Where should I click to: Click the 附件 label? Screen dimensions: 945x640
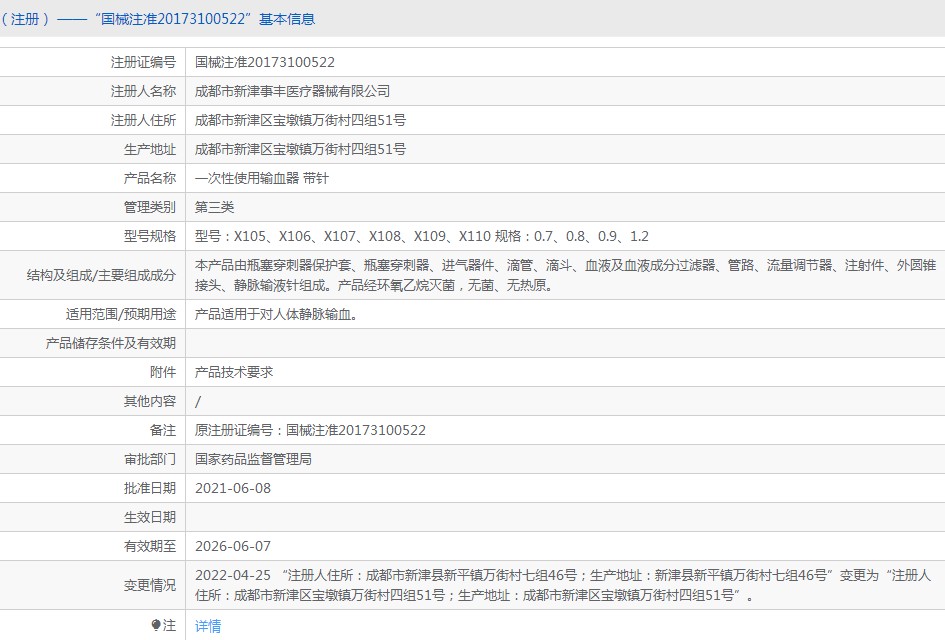coord(163,372)
